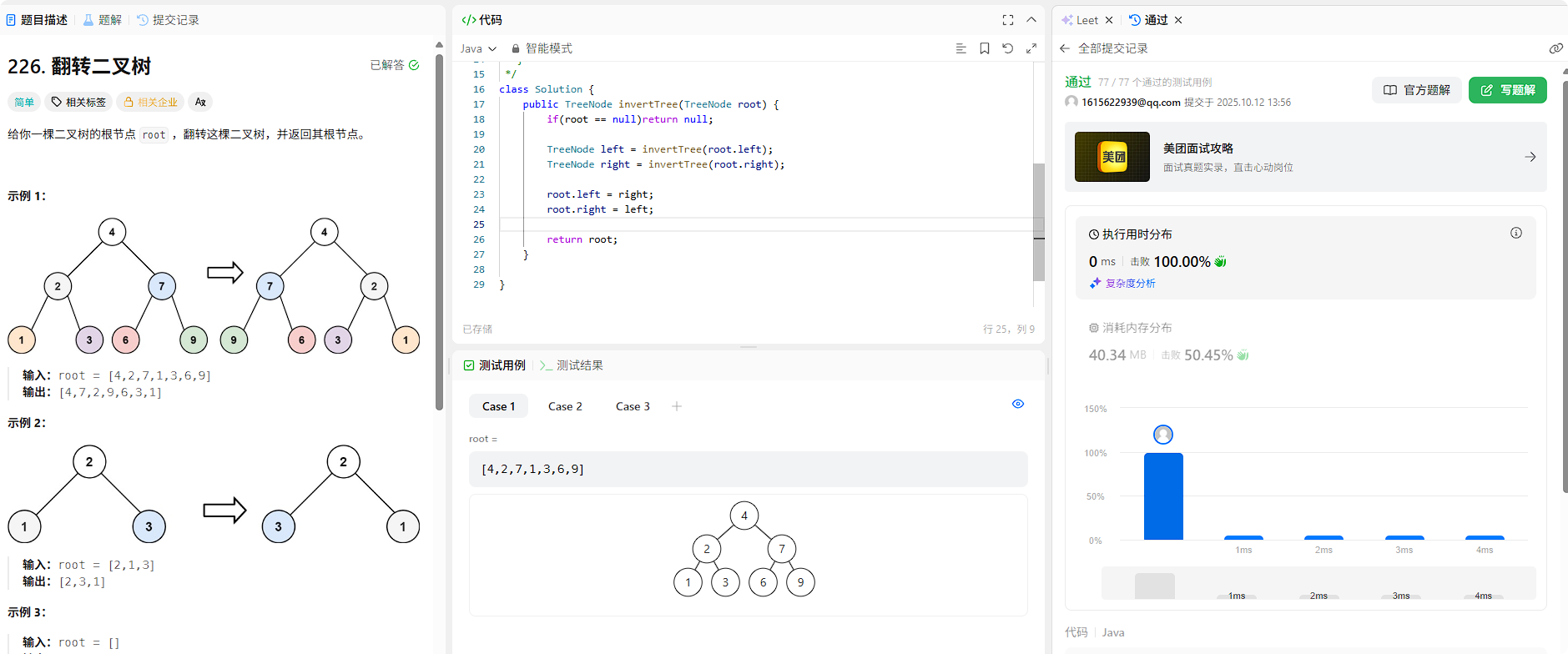This screenshot has height=654, width=1568.
Task: Click the translate language icon button
Action: [200, 102]
